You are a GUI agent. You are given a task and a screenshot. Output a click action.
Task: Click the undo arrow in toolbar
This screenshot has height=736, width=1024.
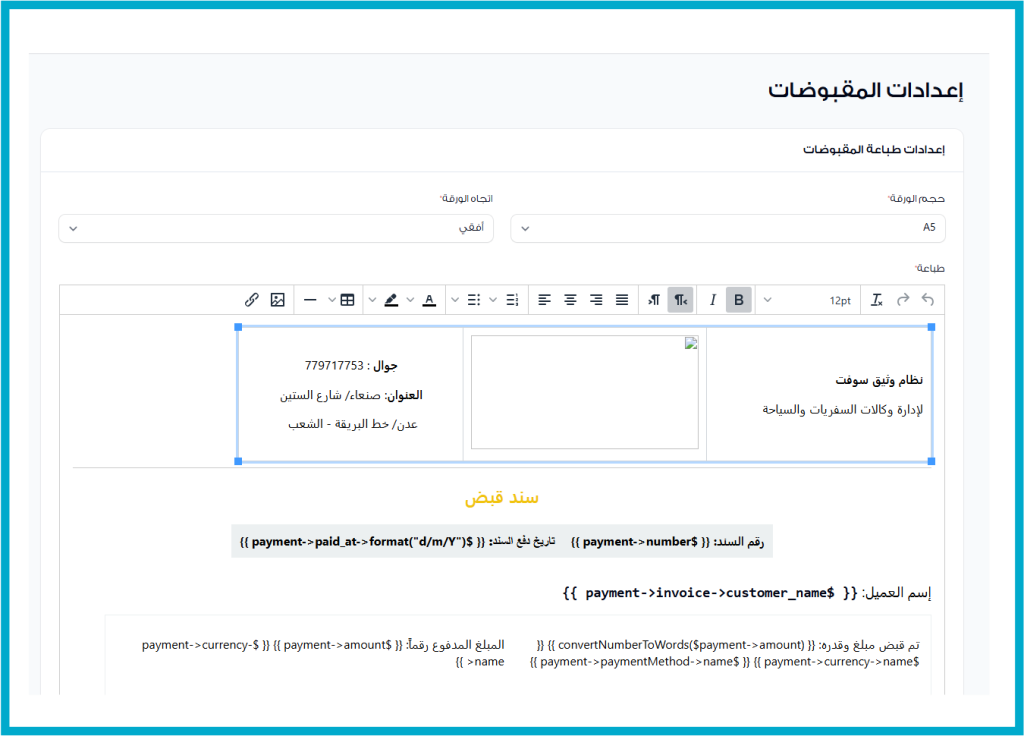(x=928, y=300)
